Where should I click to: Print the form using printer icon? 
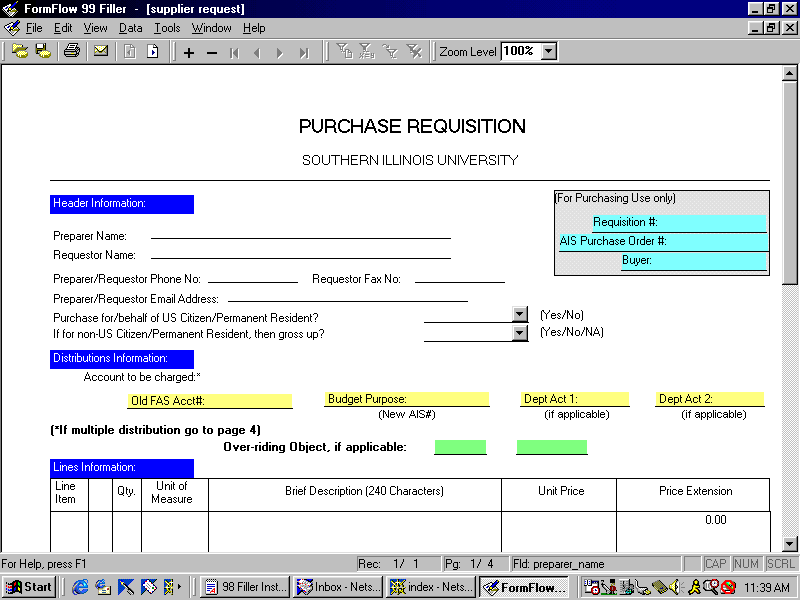point(72,52)
